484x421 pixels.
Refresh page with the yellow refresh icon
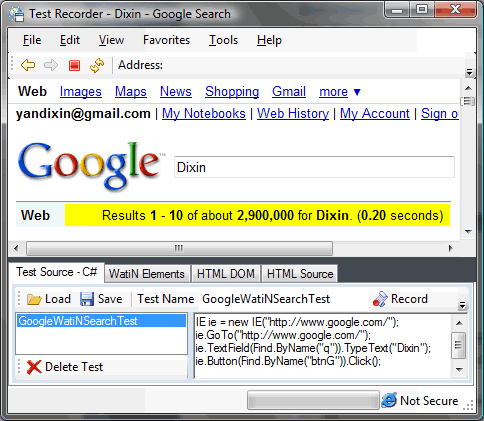click(97, 65)
